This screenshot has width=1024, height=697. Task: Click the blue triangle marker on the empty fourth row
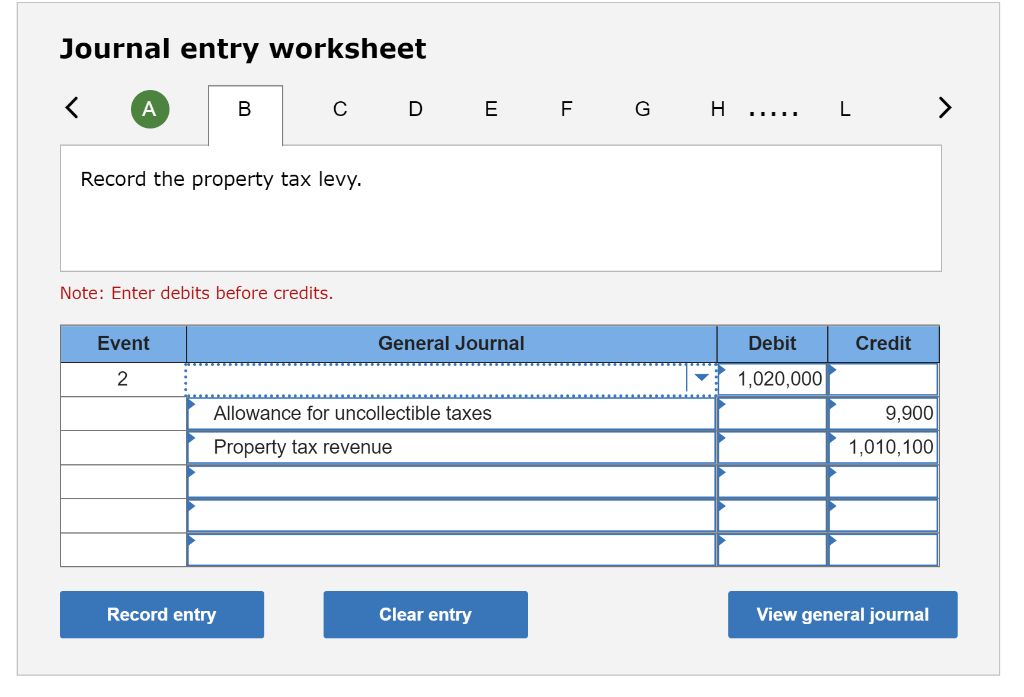191,475
